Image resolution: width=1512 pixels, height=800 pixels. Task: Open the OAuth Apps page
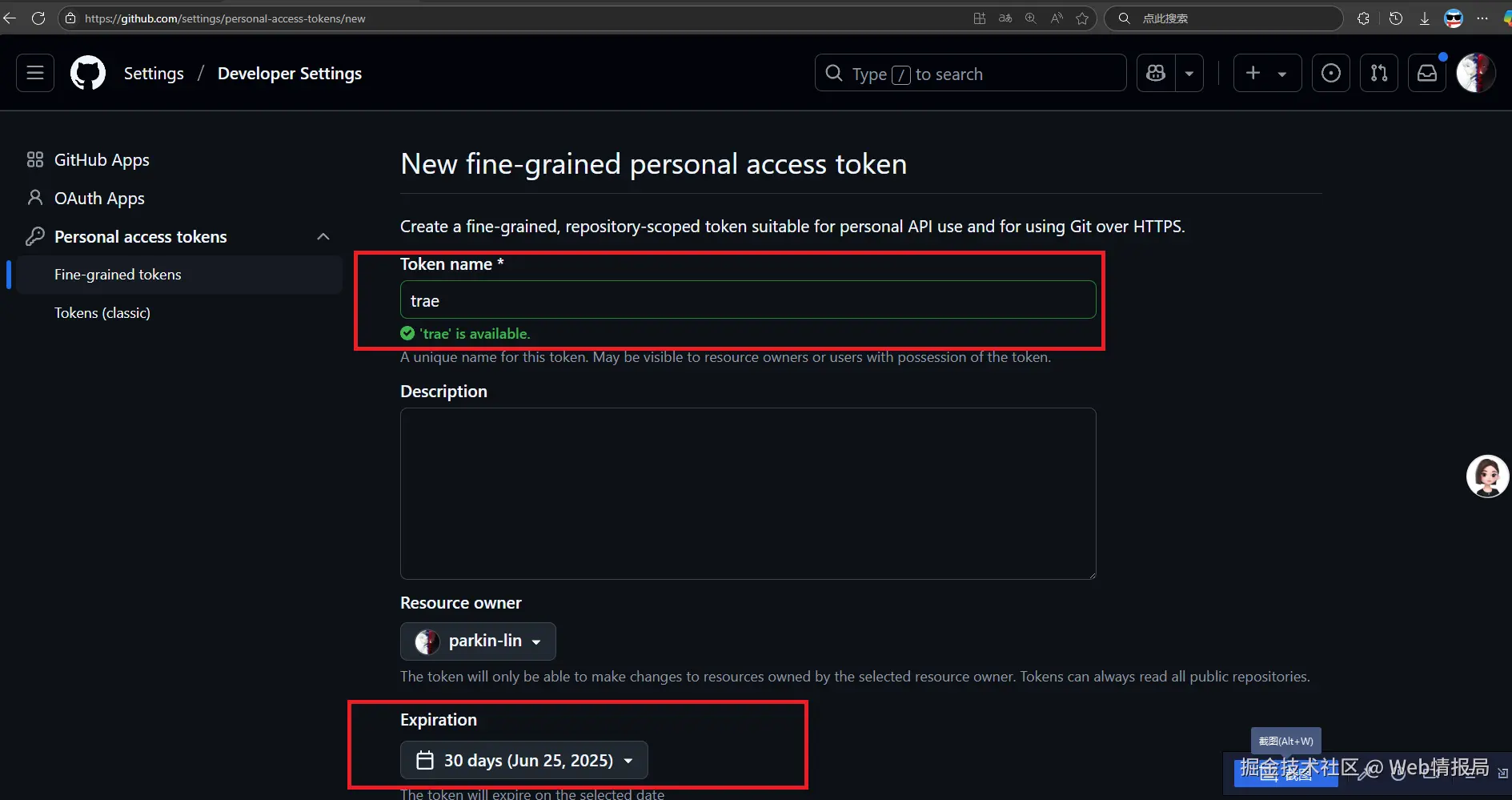click(x=98, y=198)
